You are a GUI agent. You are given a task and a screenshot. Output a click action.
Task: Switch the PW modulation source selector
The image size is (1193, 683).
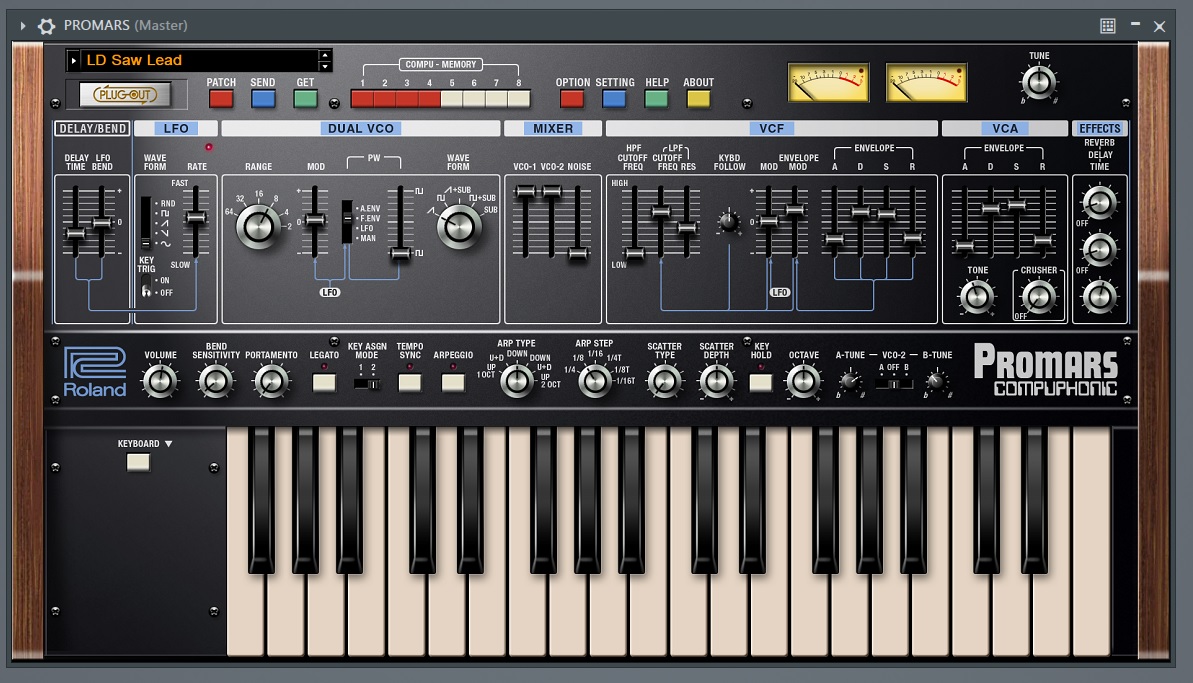point(347,221)
